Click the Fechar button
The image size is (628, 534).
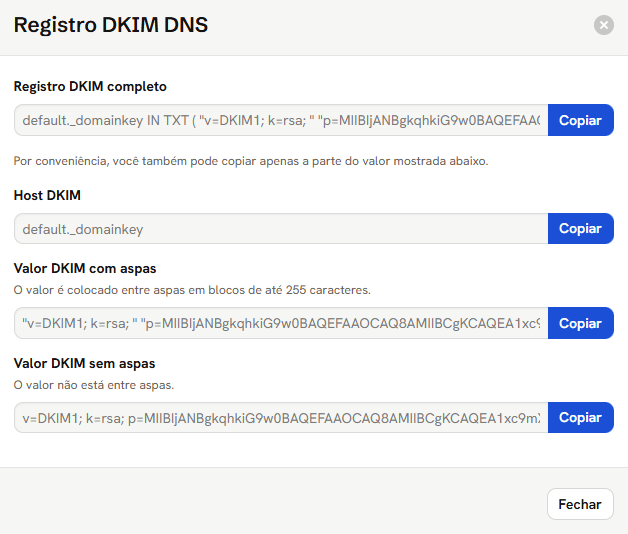pyautogui.click(x=580, y=504)
